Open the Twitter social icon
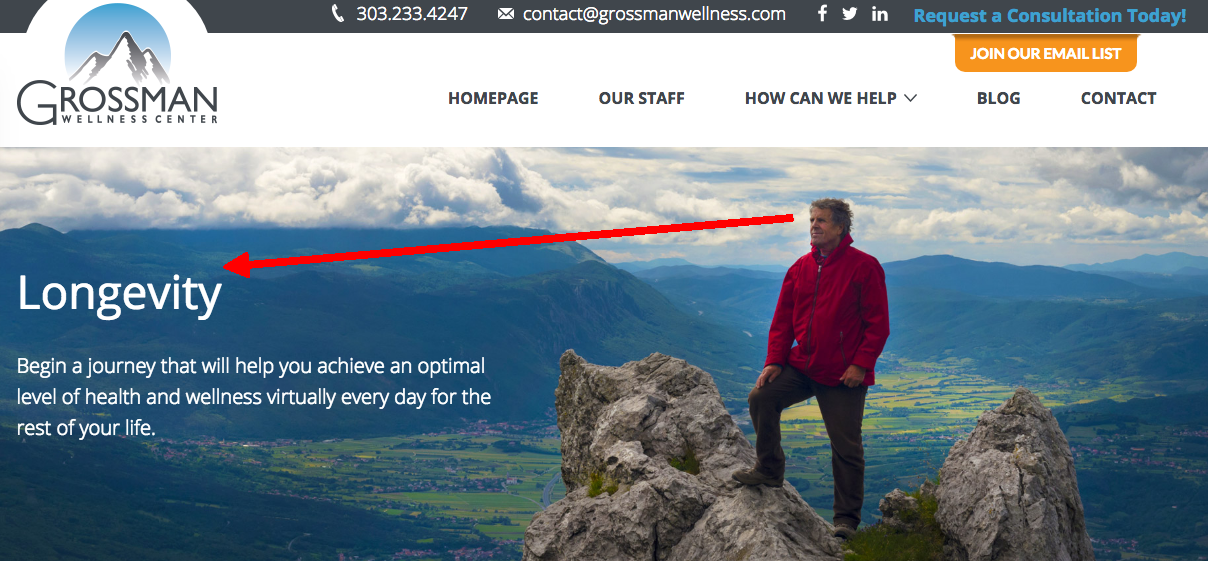This screenshot has height=561, width=1208. pyautogui.click(x=850, y=14)
